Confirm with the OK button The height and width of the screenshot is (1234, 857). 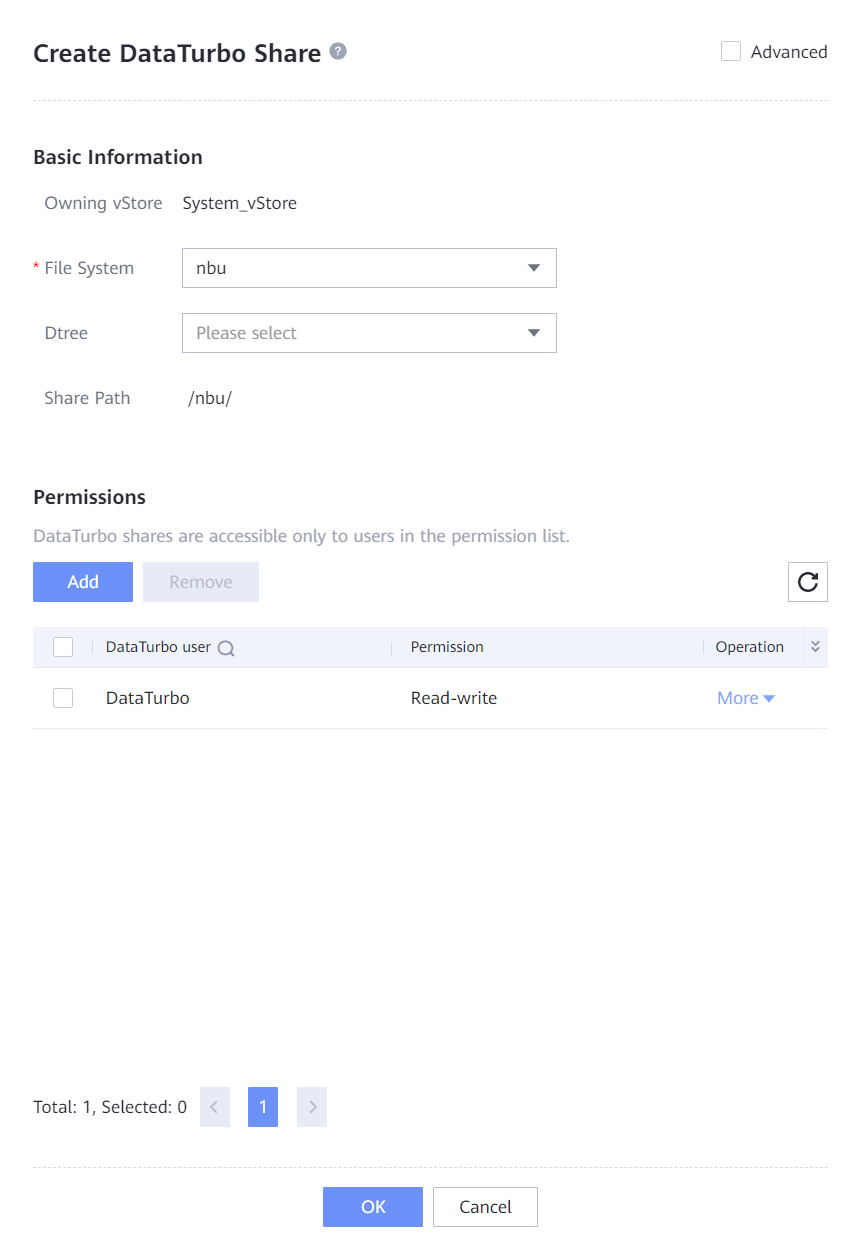coord(373,1207)
